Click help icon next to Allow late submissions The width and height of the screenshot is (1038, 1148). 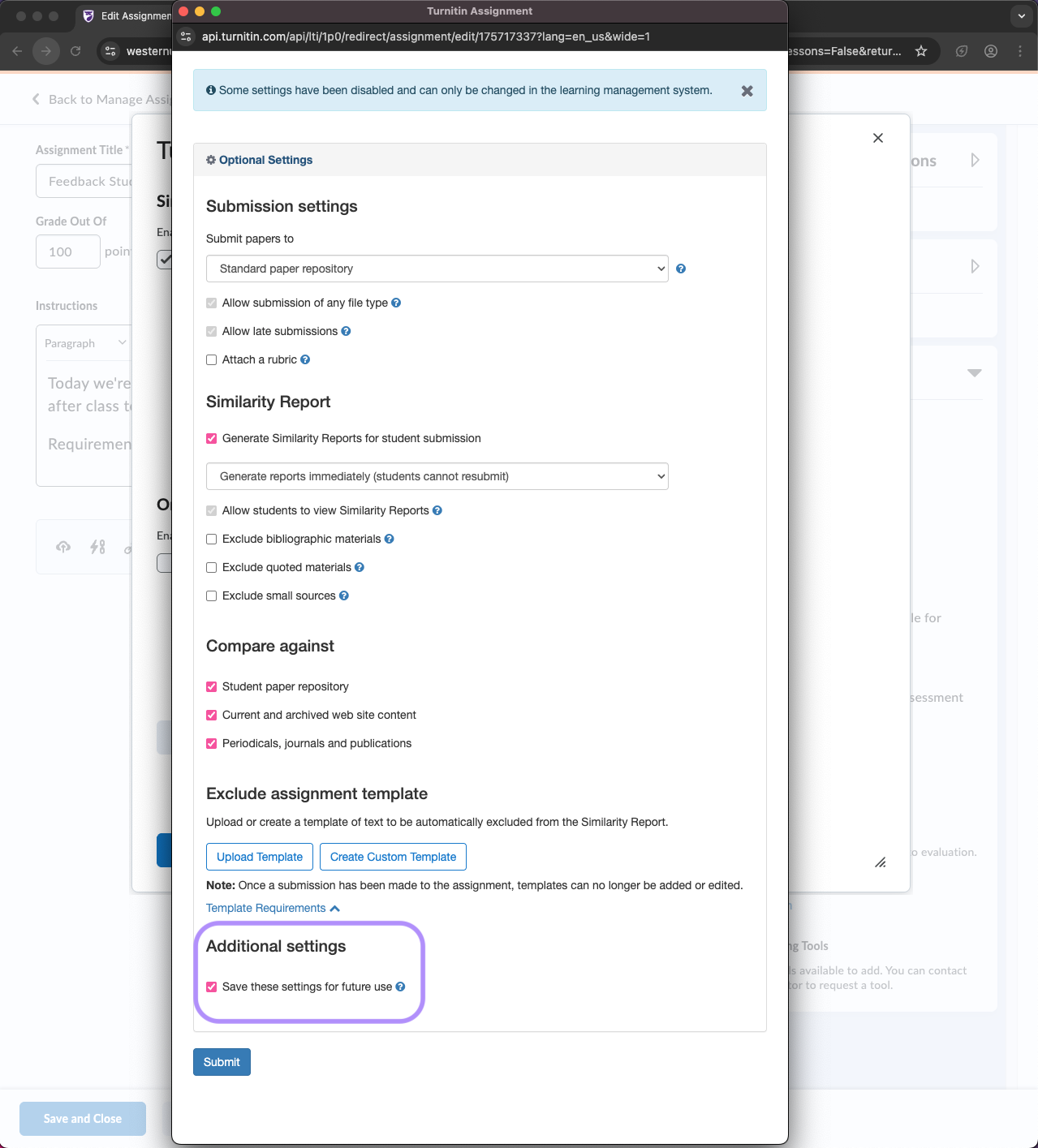coord(346,331)
